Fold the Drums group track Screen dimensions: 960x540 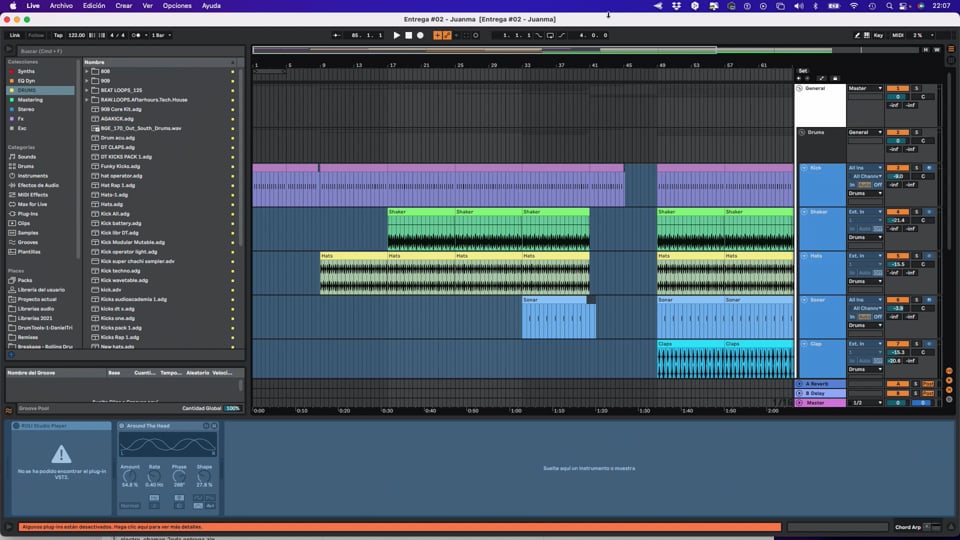click(x=802, y=132)
